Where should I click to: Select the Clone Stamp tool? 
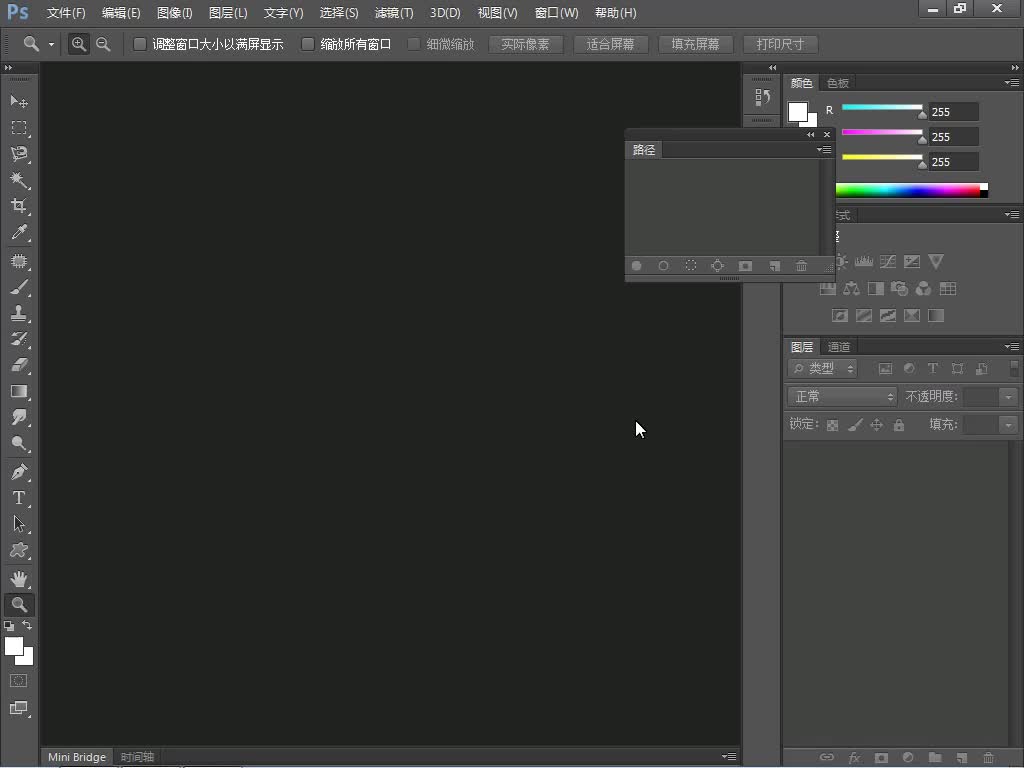click(x=19, y=313)
